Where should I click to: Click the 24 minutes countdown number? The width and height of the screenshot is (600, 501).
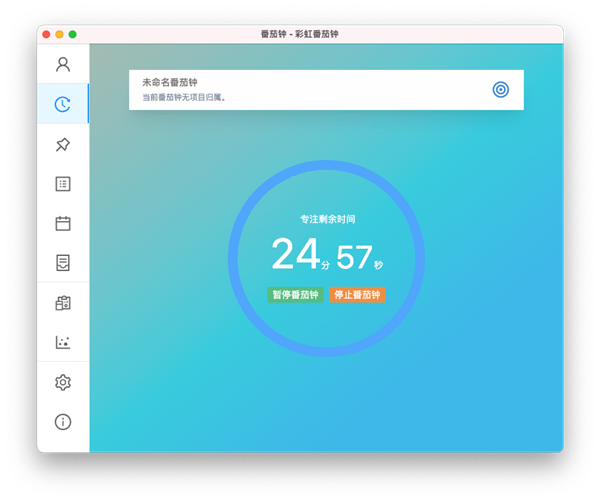[x=295, y=255]
